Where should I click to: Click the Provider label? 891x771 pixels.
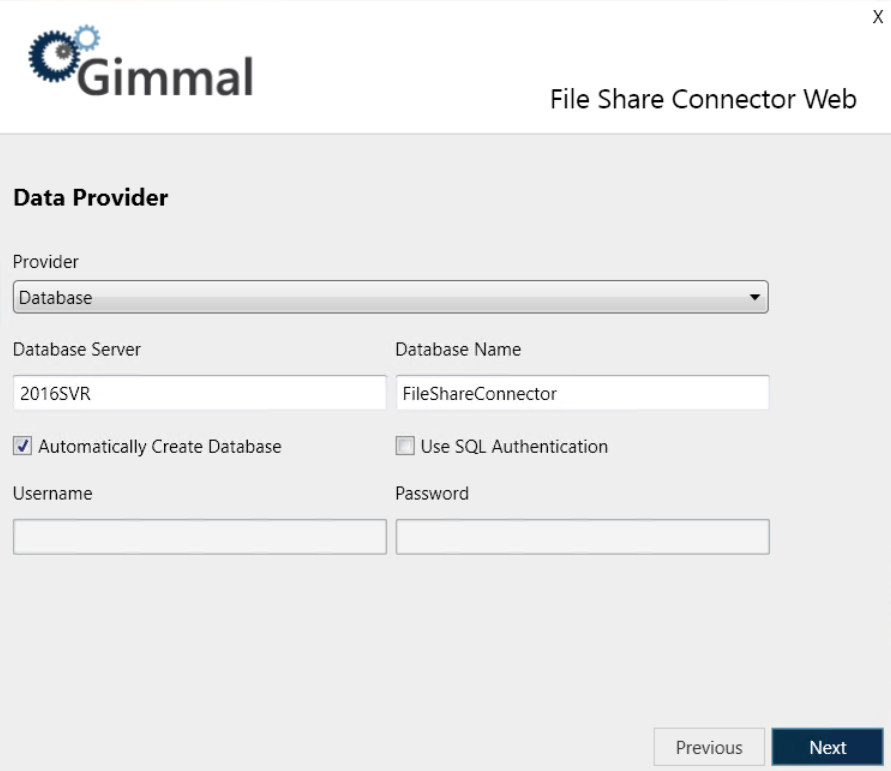point(45,262)
